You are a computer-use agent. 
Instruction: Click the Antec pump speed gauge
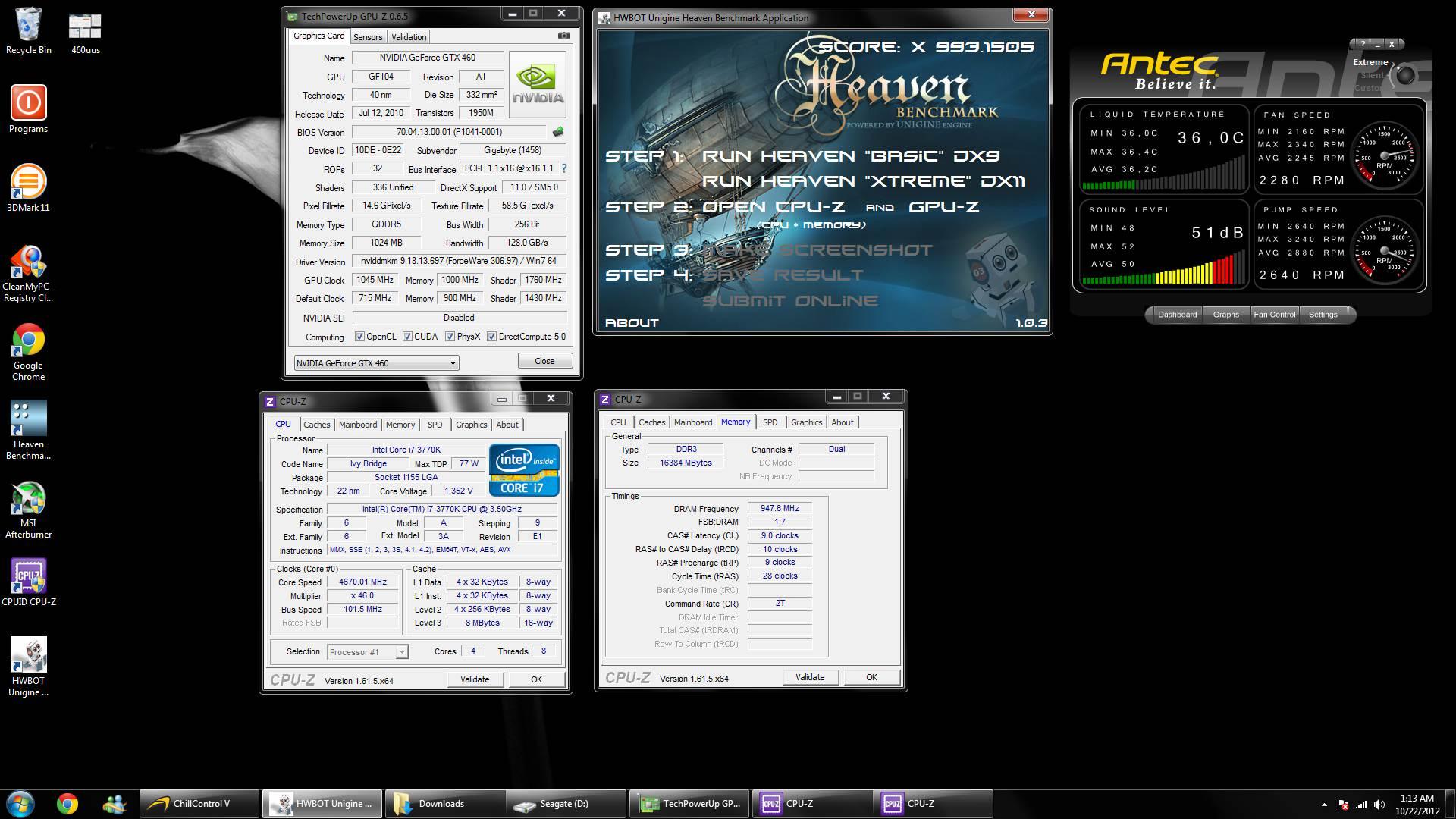[x=1384, y=249]
